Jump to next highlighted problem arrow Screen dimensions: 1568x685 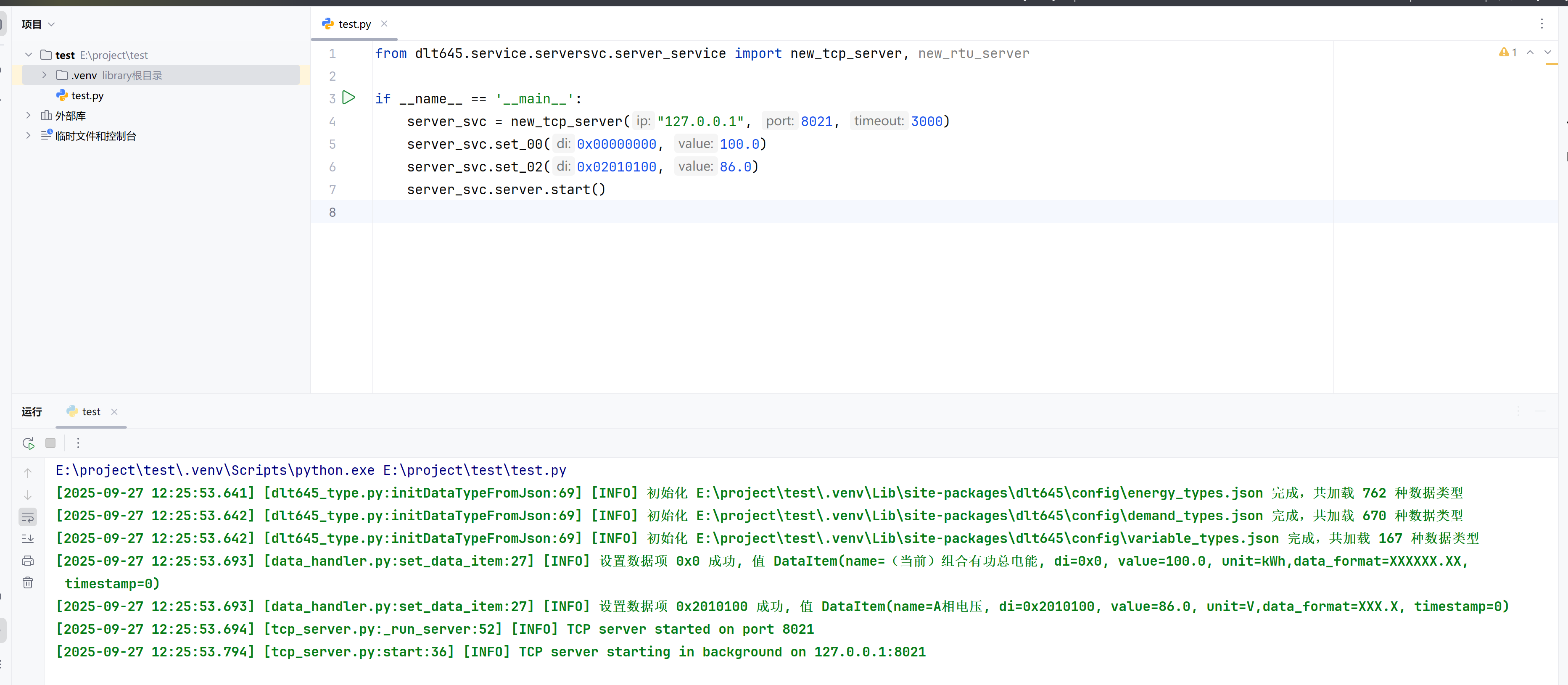(1547, 52)
